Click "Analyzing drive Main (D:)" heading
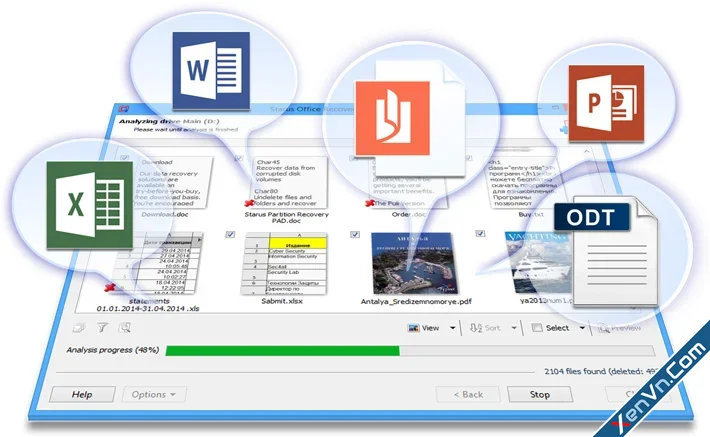710x437 pixels. tap(169, 121)
